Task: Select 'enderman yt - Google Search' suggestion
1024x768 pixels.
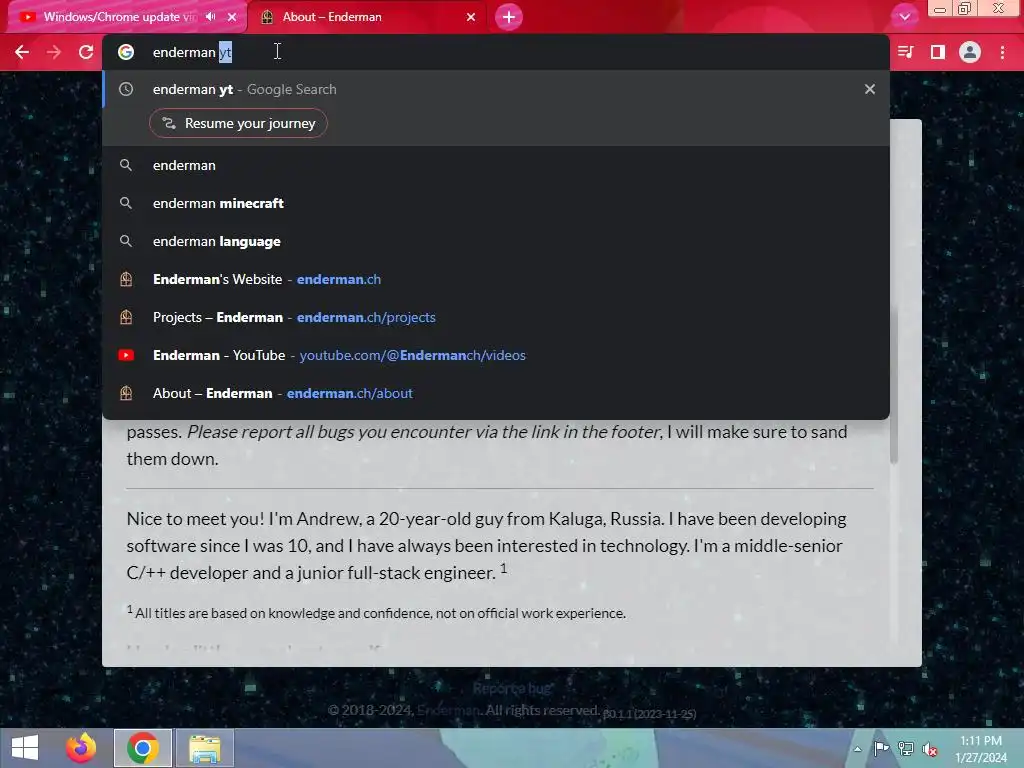Action: click(496, 89)
